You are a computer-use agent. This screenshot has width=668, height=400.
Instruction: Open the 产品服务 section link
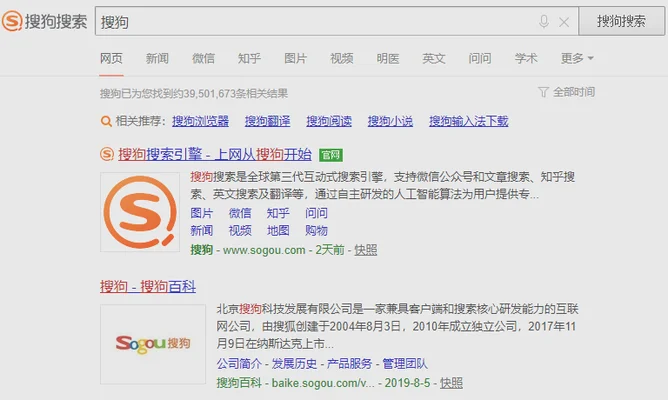point(349,363)
